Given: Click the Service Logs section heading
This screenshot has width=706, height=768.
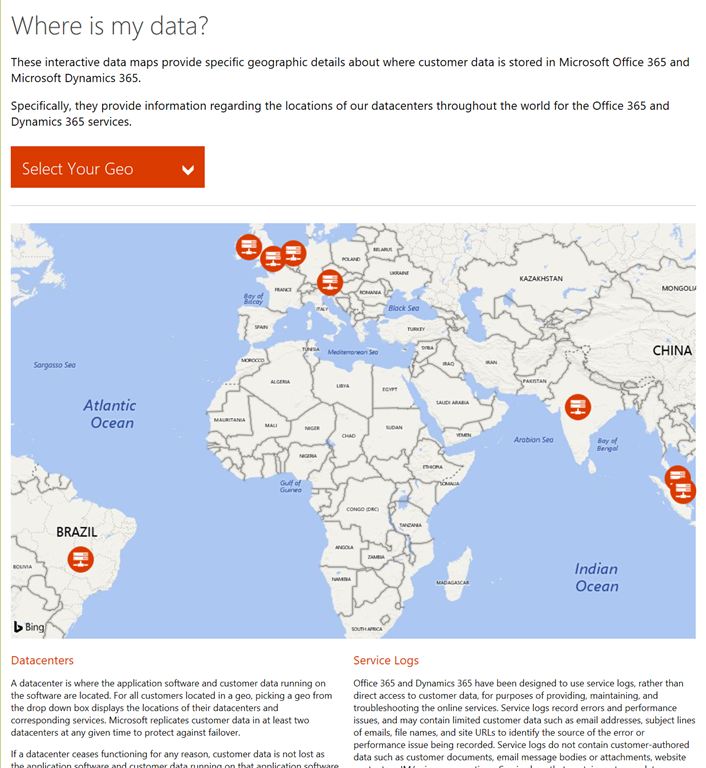Looking at the screenshot, I should [386, 660].
